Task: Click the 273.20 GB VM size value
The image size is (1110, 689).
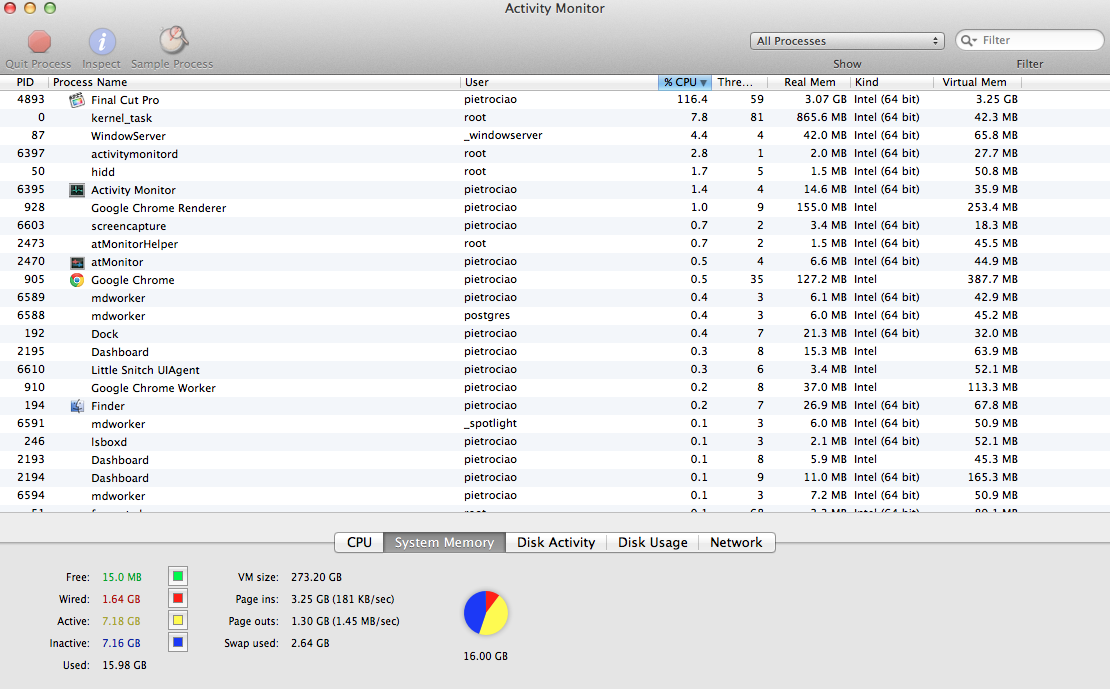Action: (x=316, y=577)
